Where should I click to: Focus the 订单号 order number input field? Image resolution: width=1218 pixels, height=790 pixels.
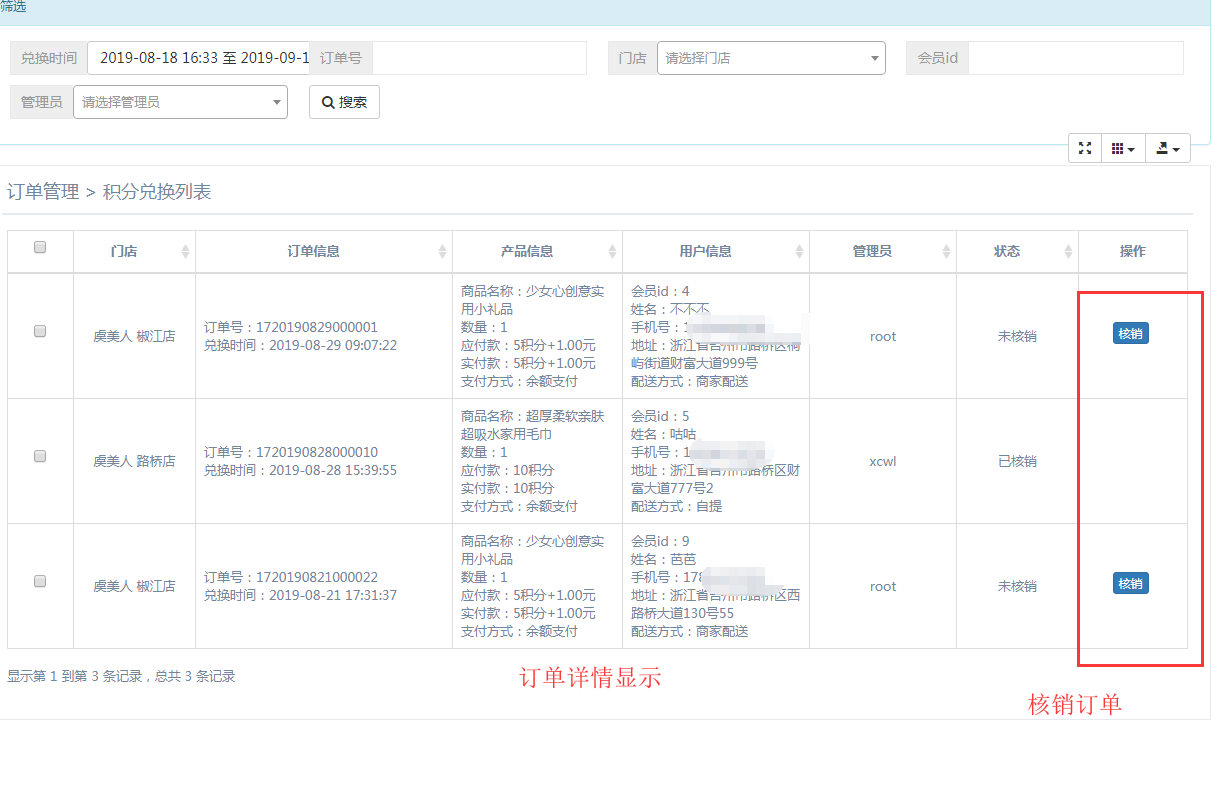tap(478, 58)
